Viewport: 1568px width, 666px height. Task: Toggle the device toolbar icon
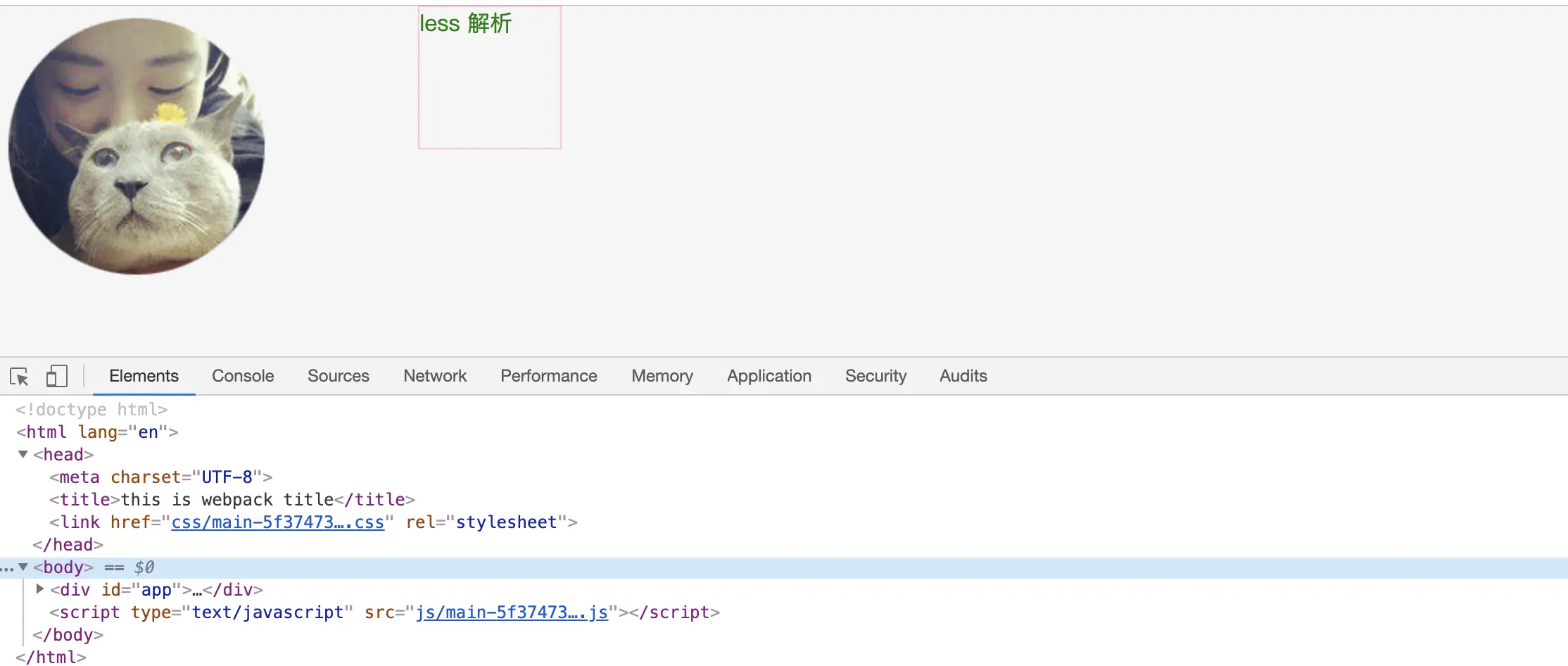tap(56, 377)
